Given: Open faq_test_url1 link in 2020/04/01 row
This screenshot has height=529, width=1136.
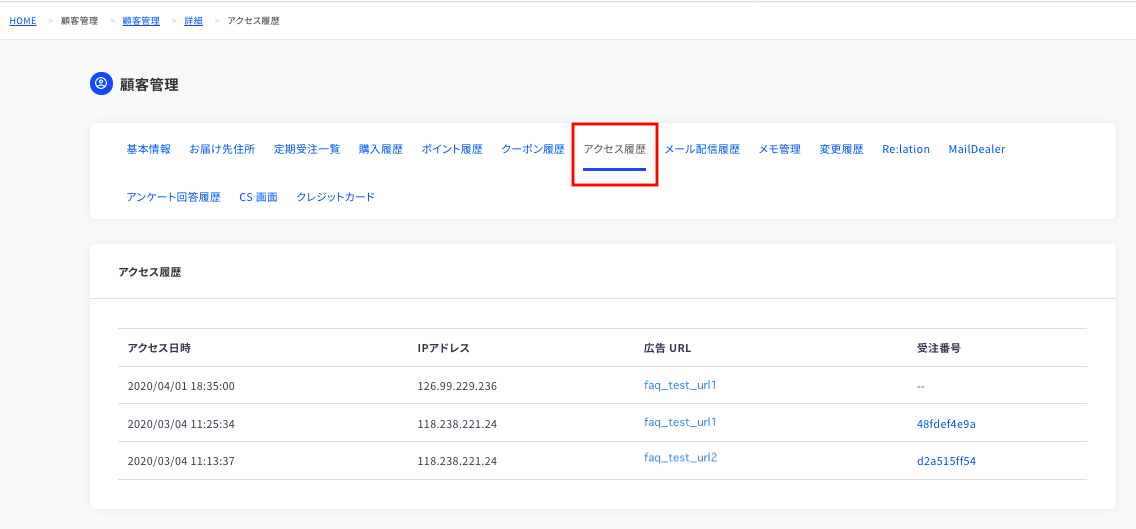Looking at the screenshot, I should point(680,385).
